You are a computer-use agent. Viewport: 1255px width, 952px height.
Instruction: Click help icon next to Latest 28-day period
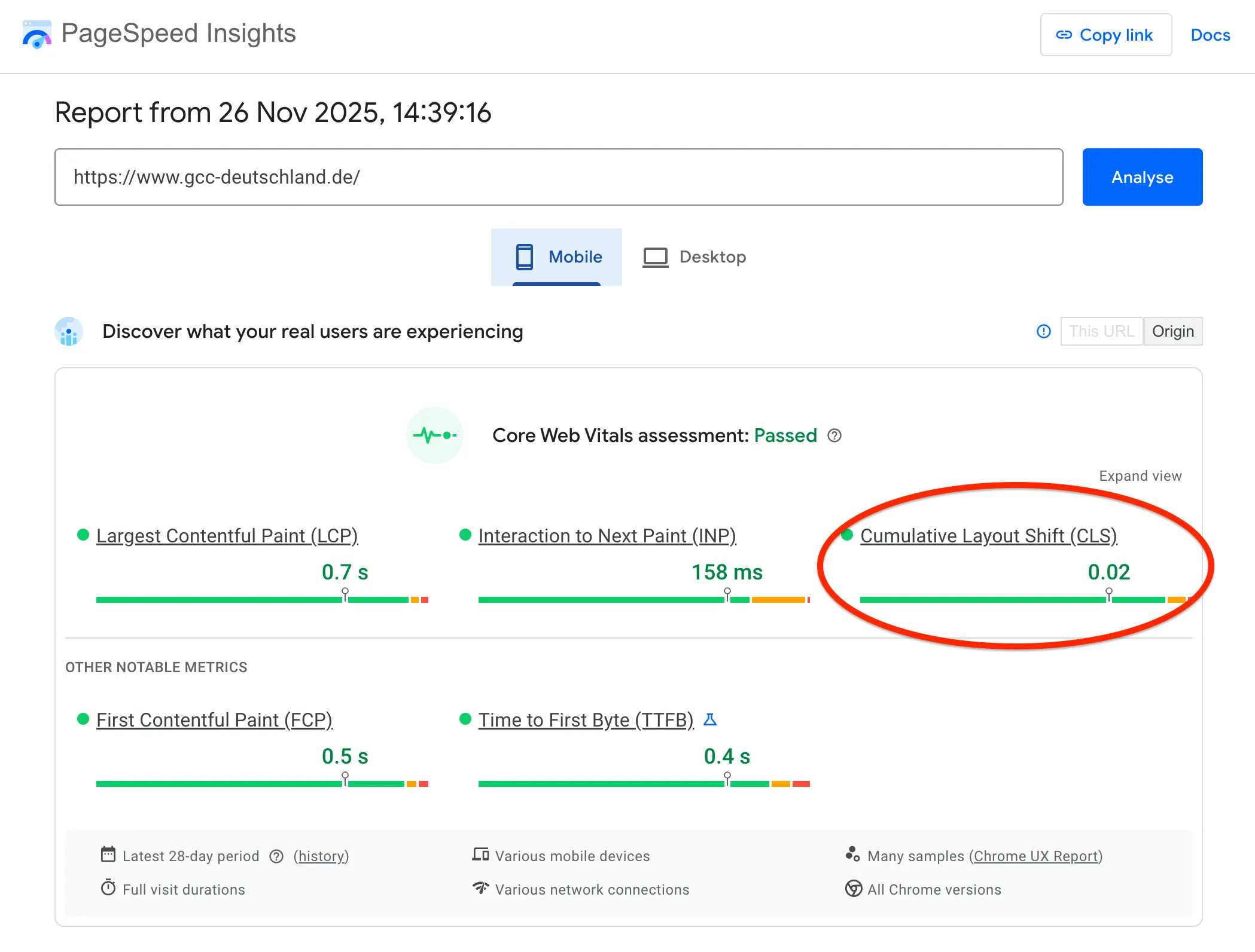pos(276,856)
